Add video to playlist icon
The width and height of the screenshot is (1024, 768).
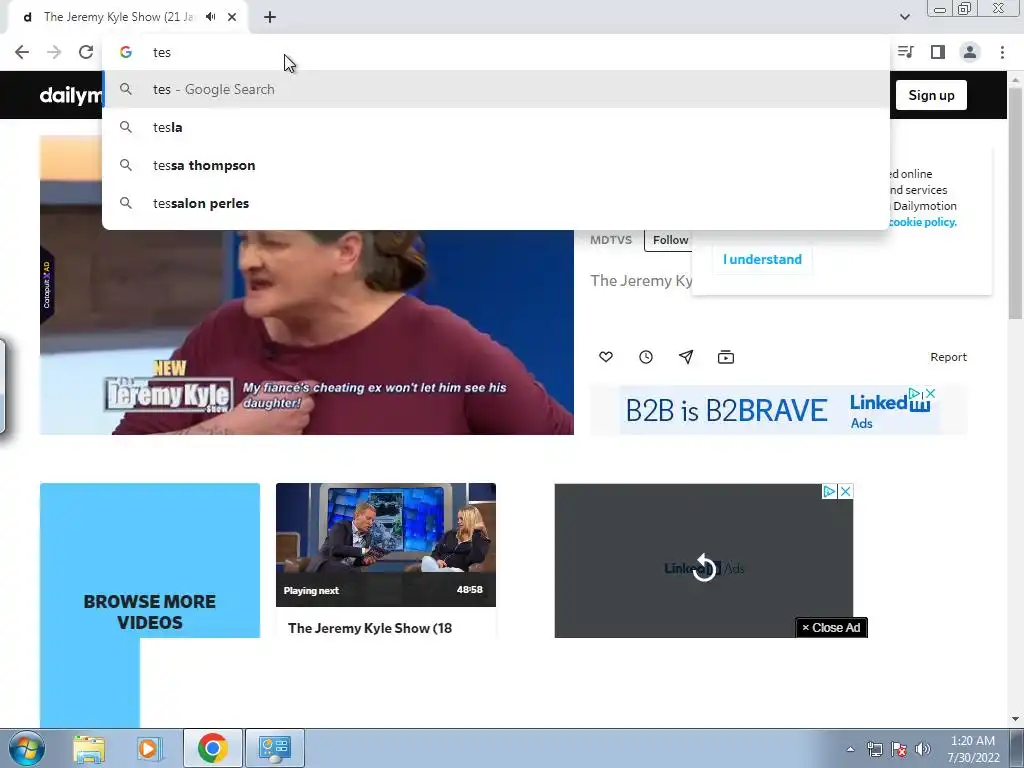pos(726,357)
